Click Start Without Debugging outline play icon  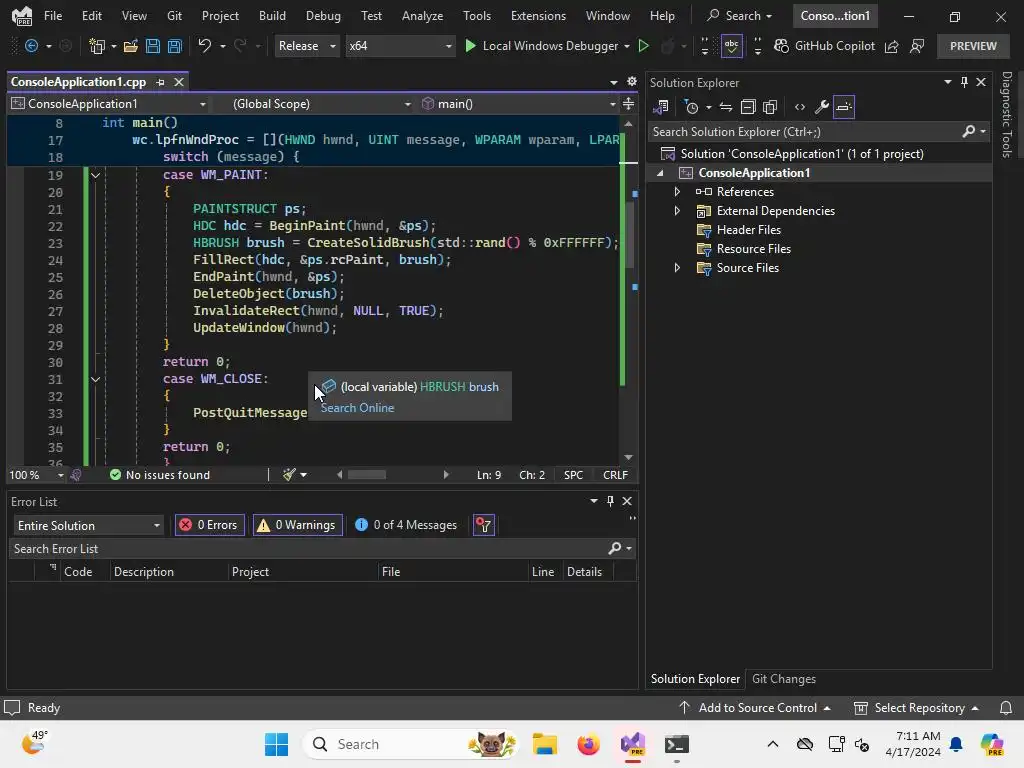coord(643,46)
